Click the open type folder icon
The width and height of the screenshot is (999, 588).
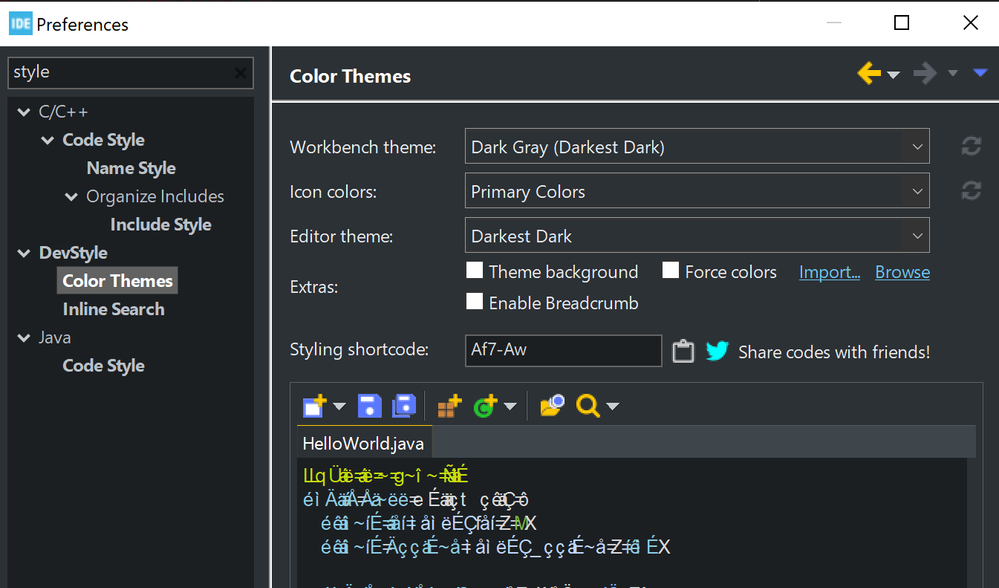click(x=552, y=405)
